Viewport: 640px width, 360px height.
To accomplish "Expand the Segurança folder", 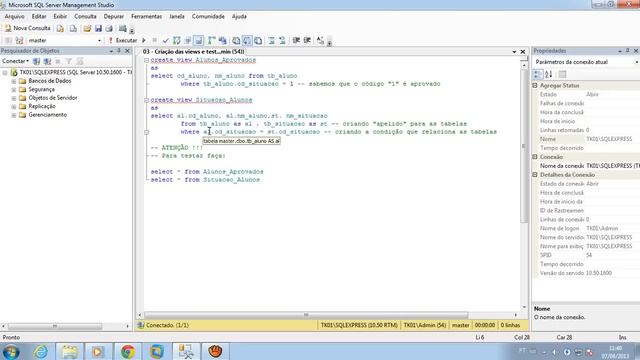I will [x=13, y=89].
